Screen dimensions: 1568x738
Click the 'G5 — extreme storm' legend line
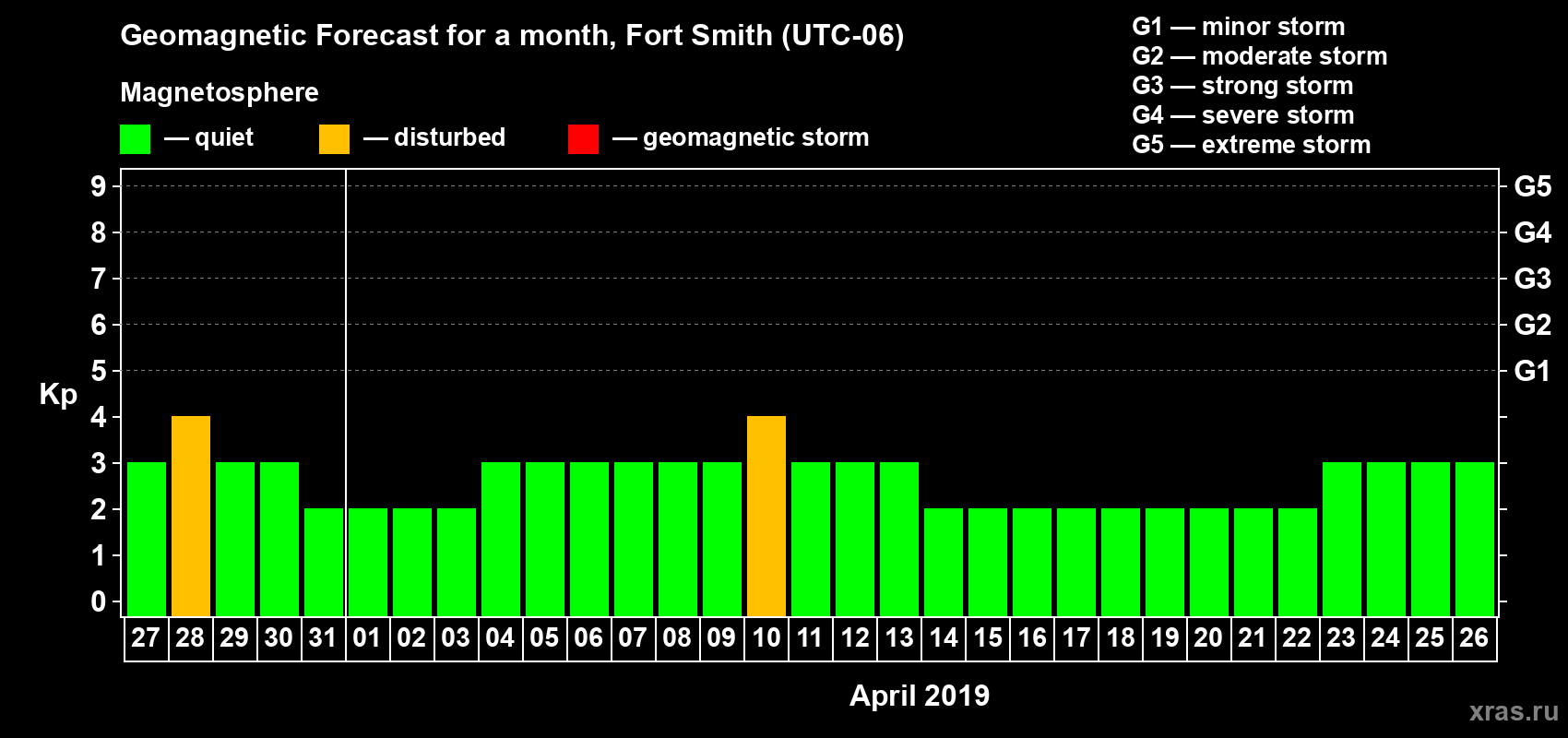[x=1252, y=145]
